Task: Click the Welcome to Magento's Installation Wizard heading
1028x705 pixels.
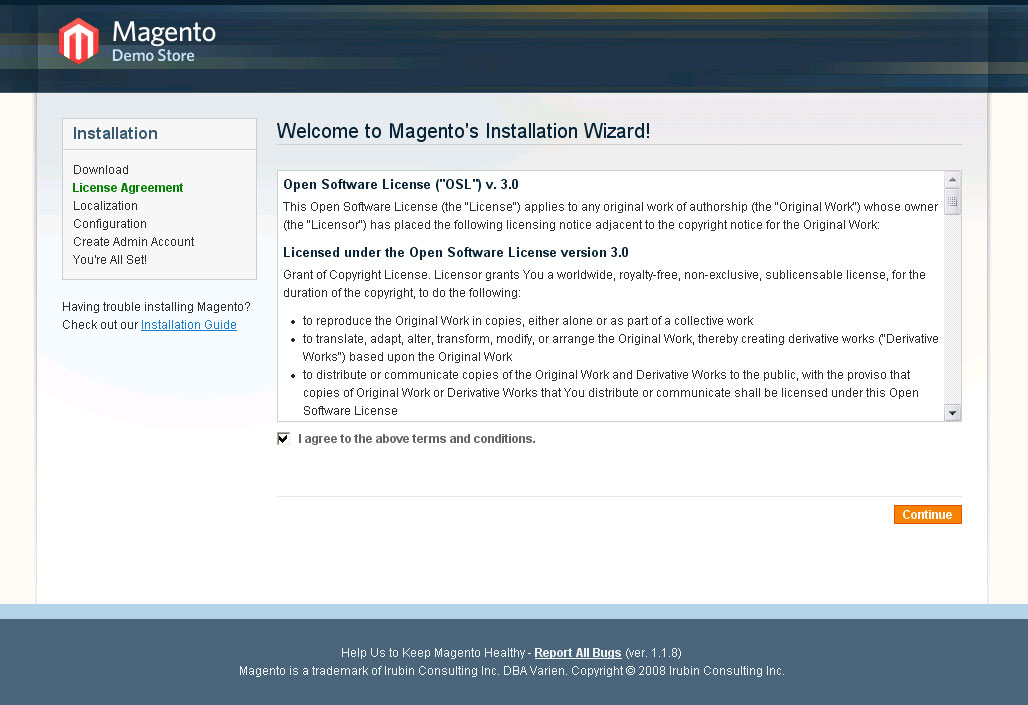Action: coord(464,131)
